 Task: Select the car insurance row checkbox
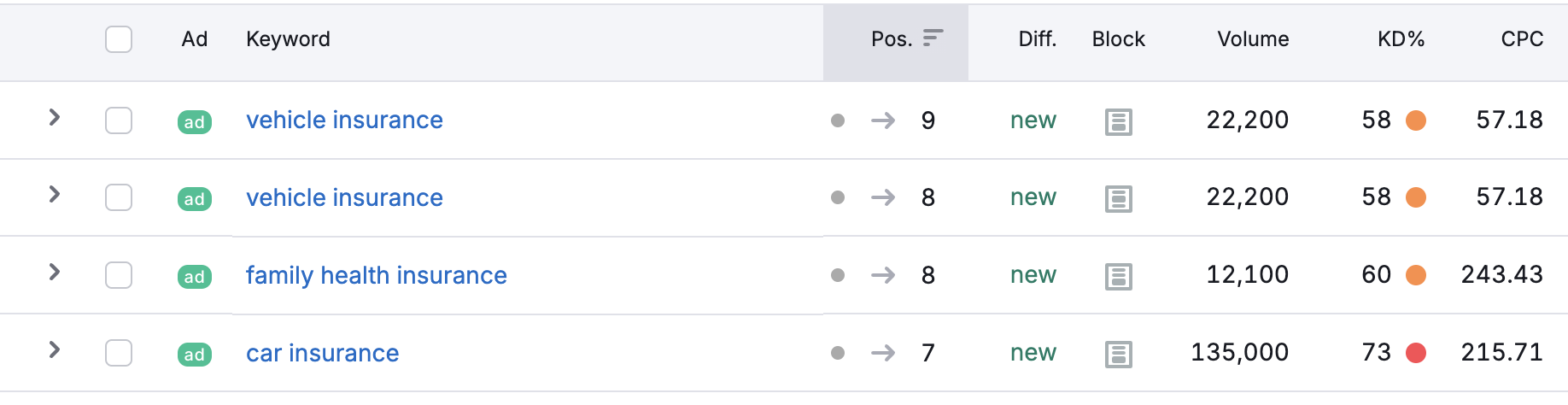pyautogui.click(x=119, y=353)
